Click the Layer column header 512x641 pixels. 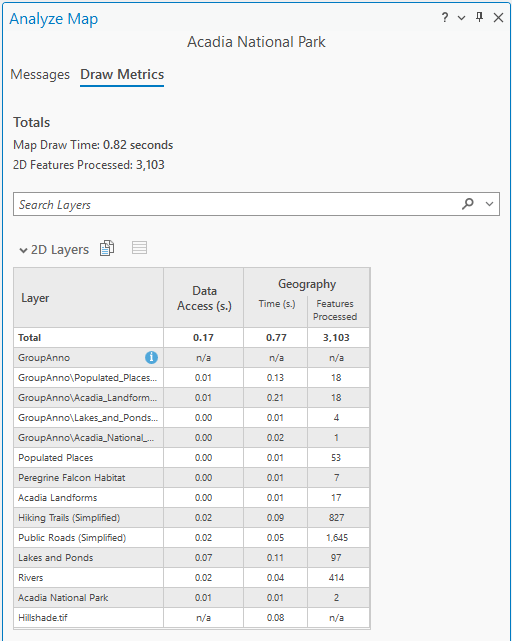point(88,298)
